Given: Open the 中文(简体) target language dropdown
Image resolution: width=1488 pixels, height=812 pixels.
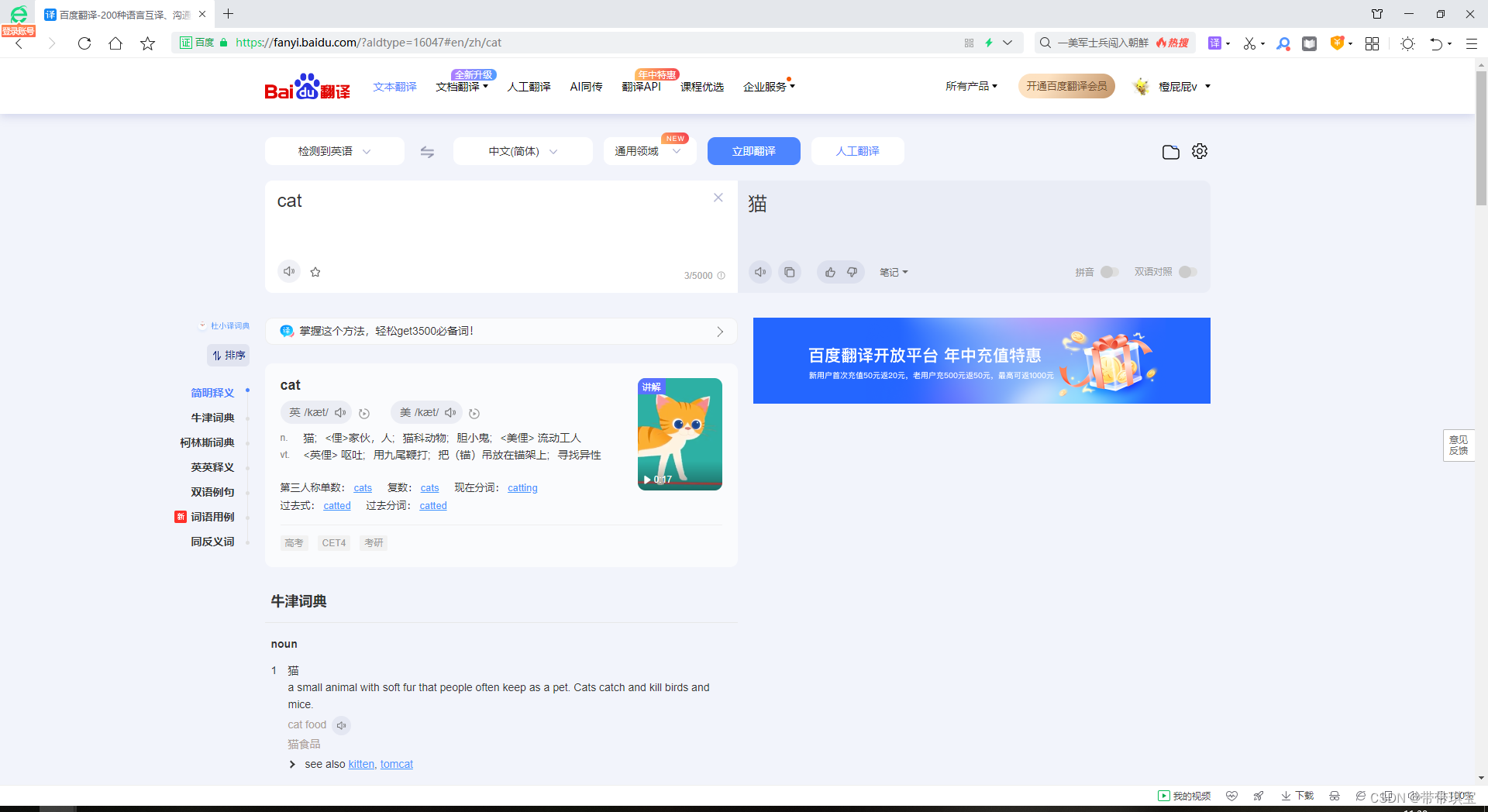Looking at the screenshot, I should pyautogui.click(x=522, y=151).
